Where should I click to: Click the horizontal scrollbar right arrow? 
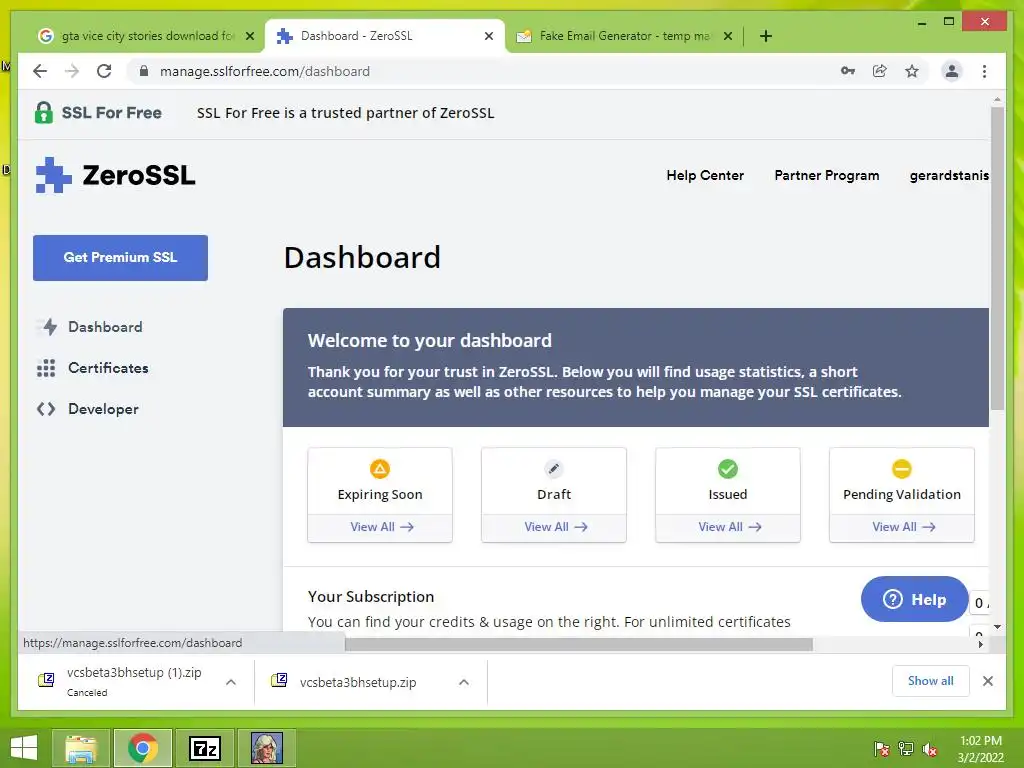click(x=980, y=644)
